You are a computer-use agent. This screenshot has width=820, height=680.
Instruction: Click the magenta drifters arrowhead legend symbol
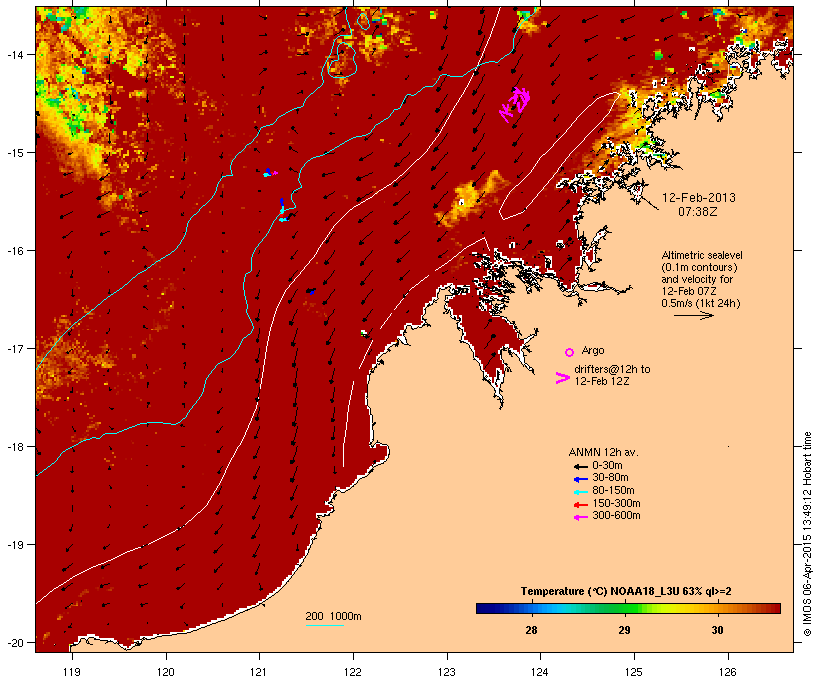tap(562, 378)
